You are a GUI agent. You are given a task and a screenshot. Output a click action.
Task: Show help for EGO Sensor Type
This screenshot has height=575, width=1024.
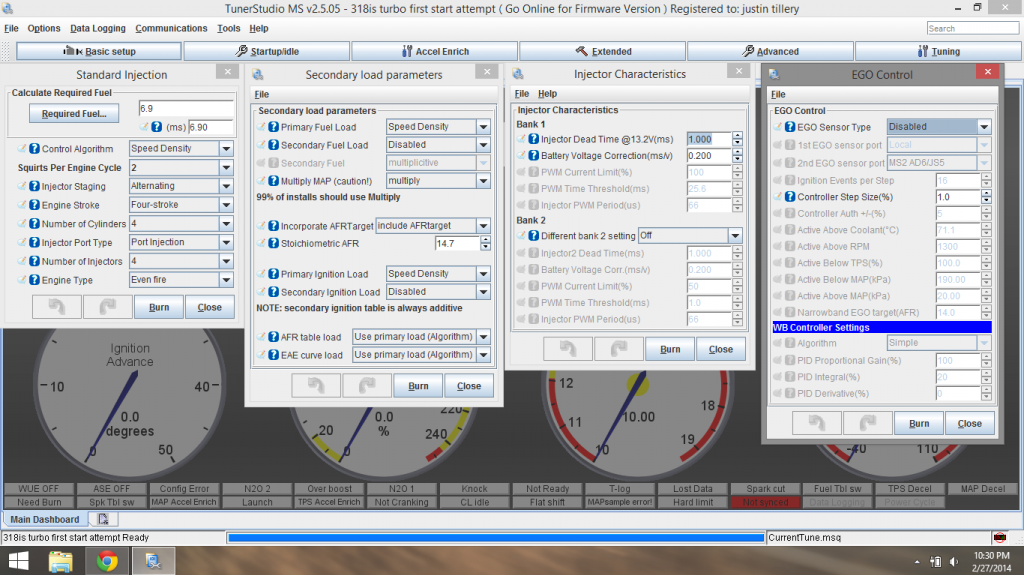pos(790,127)
